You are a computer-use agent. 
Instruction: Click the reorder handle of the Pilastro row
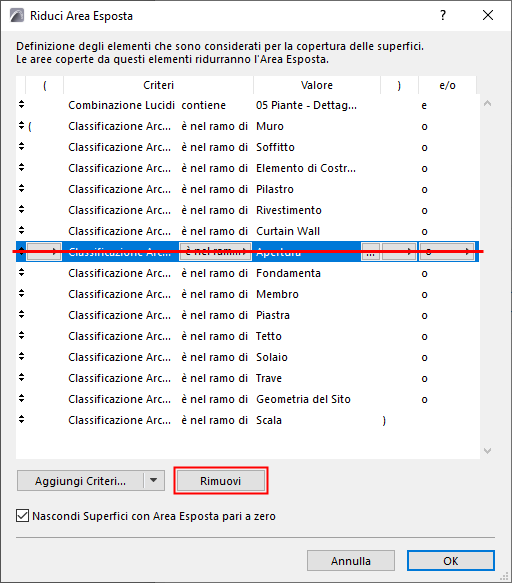[22, 189]
